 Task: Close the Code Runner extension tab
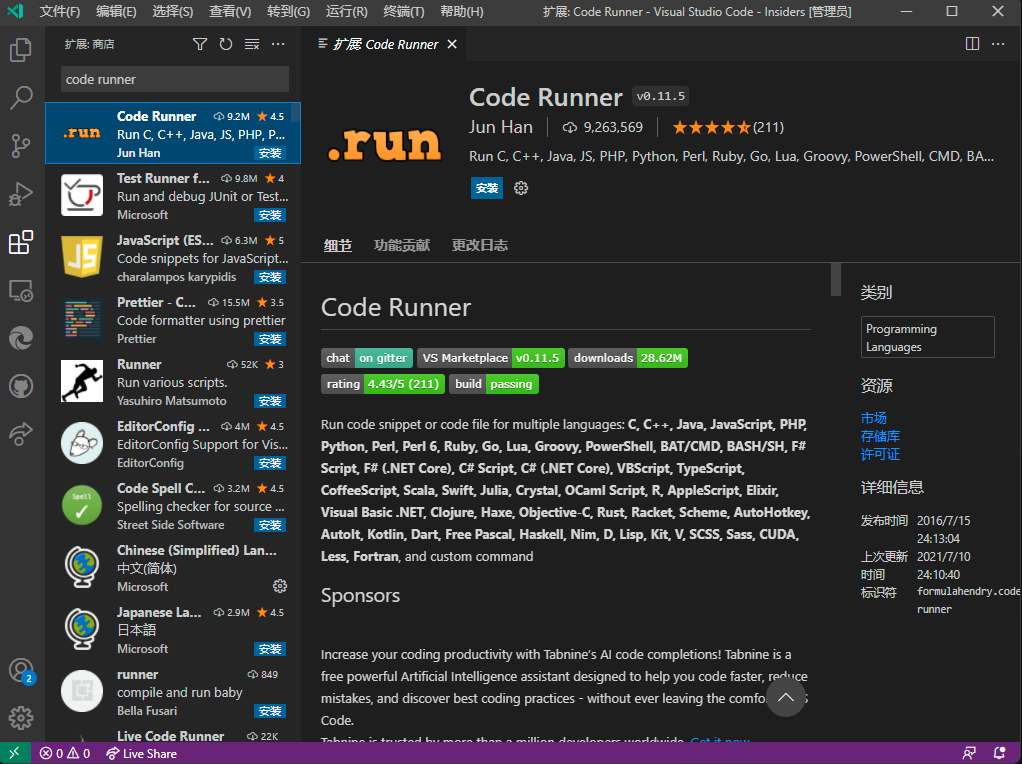tap(452, 44)
